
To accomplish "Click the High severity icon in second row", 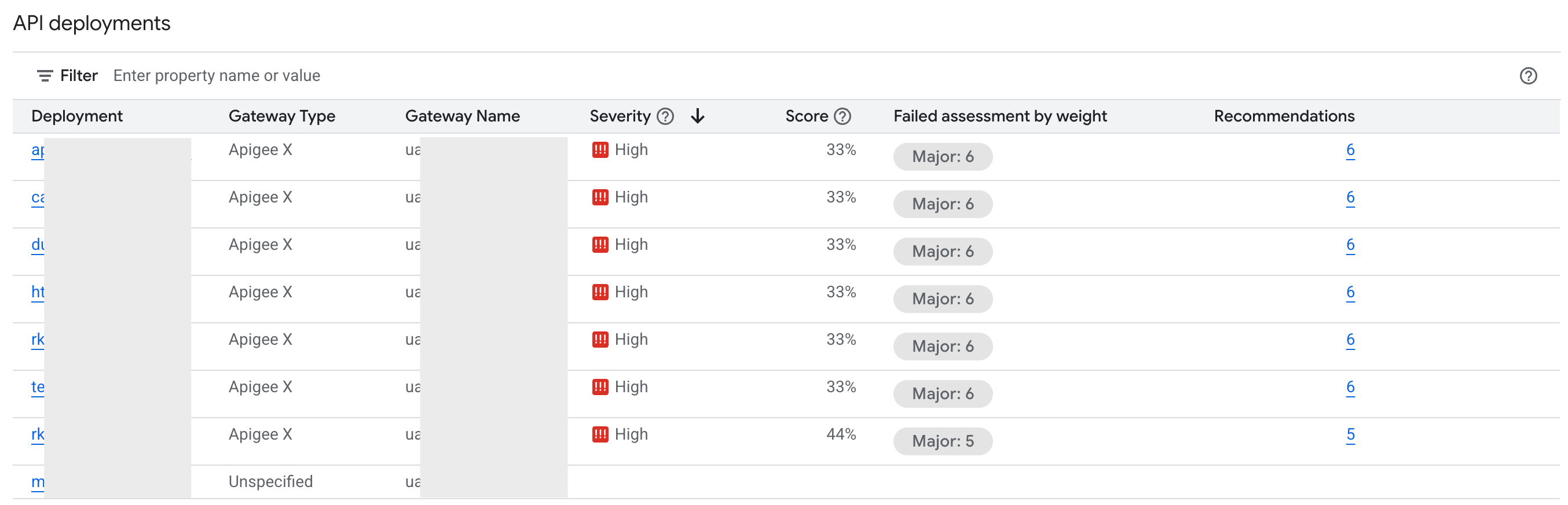I will 600,197.
